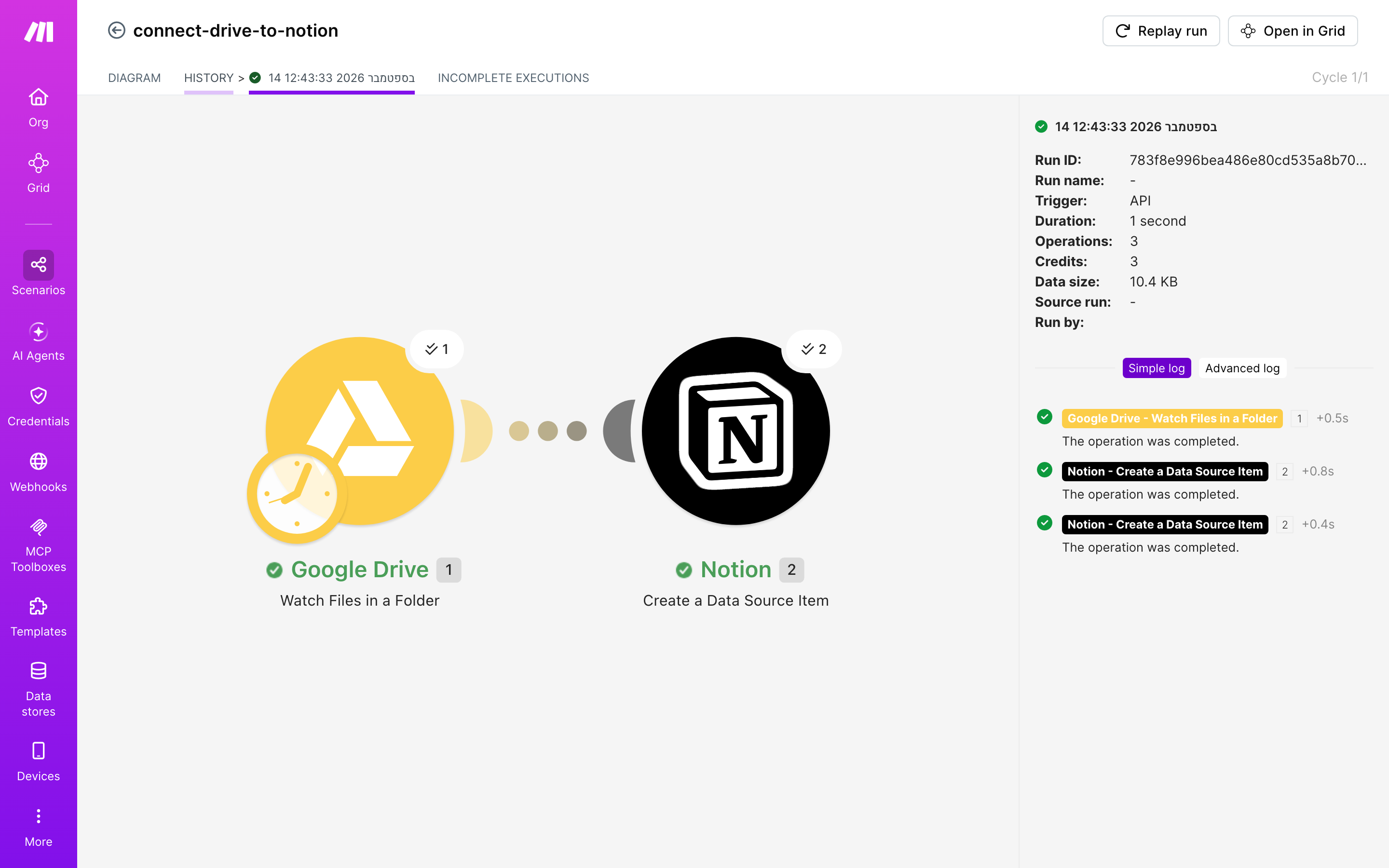Screen dimensions: 1389x868
Task: Click the Google Drive - Watch Files in a Folder log tag
Action: (x=1172, y=419)
